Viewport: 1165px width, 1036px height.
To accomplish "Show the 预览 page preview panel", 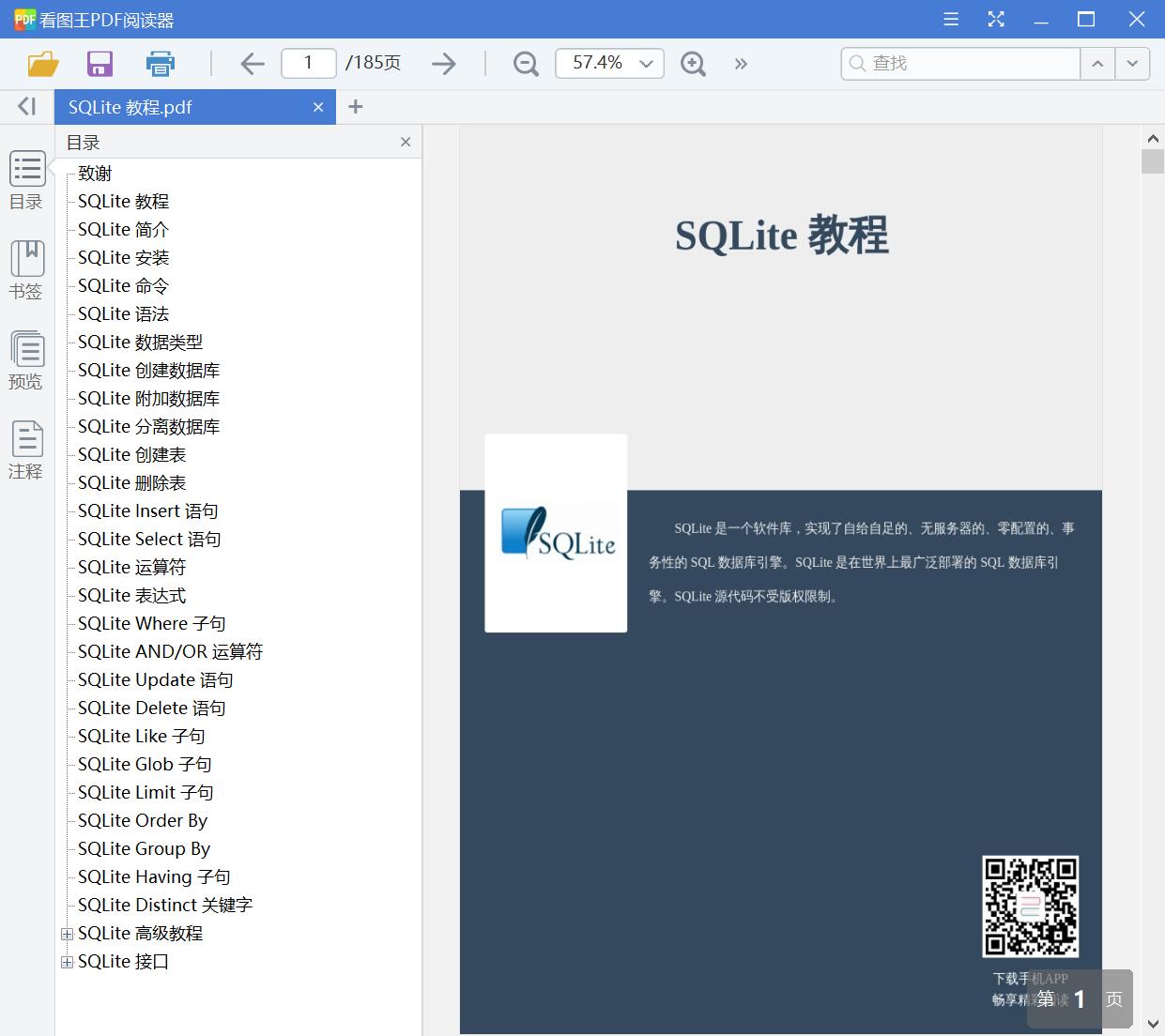I will [26, 361].
